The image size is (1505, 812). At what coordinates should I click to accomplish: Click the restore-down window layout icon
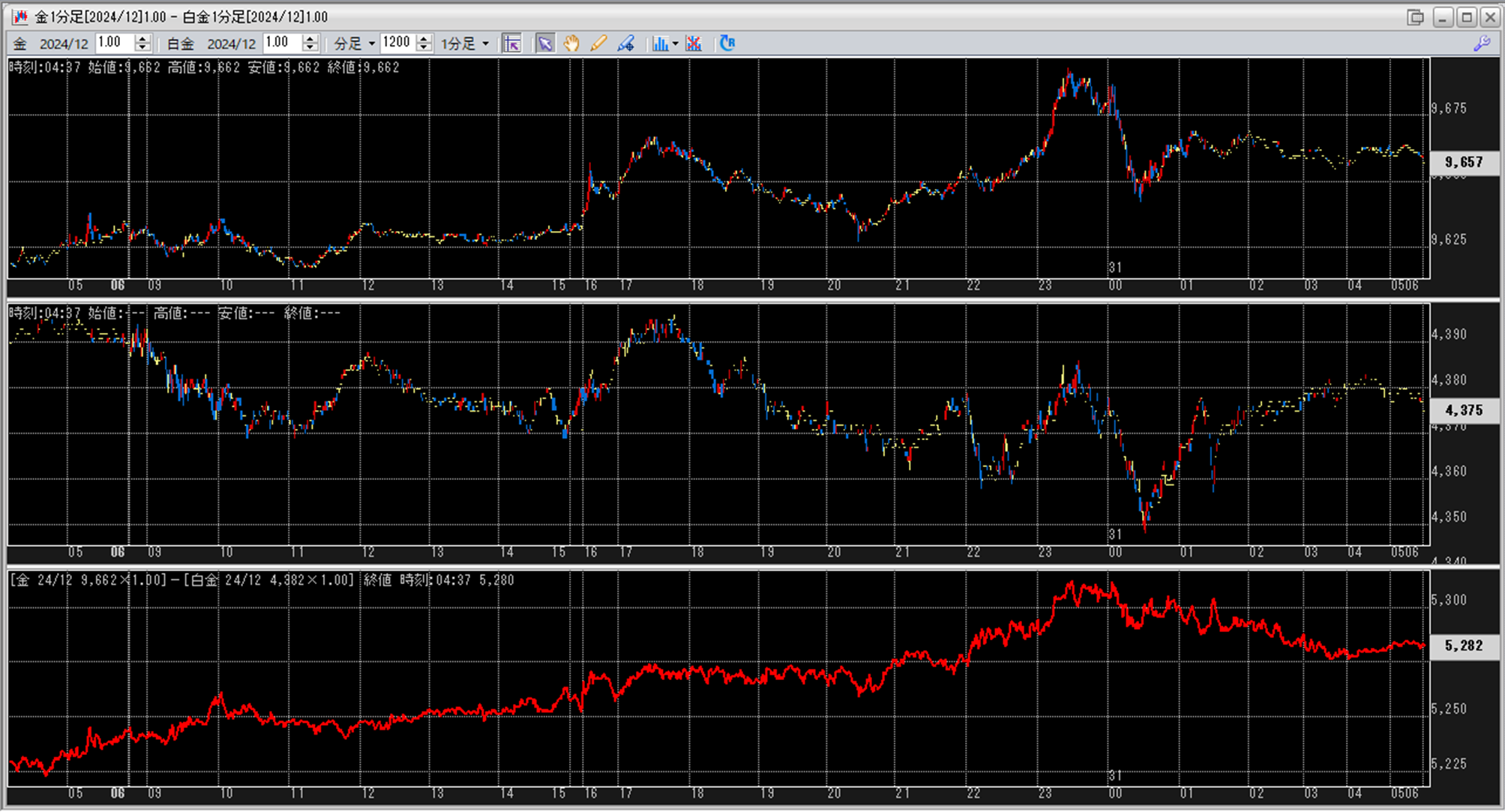1415,17
